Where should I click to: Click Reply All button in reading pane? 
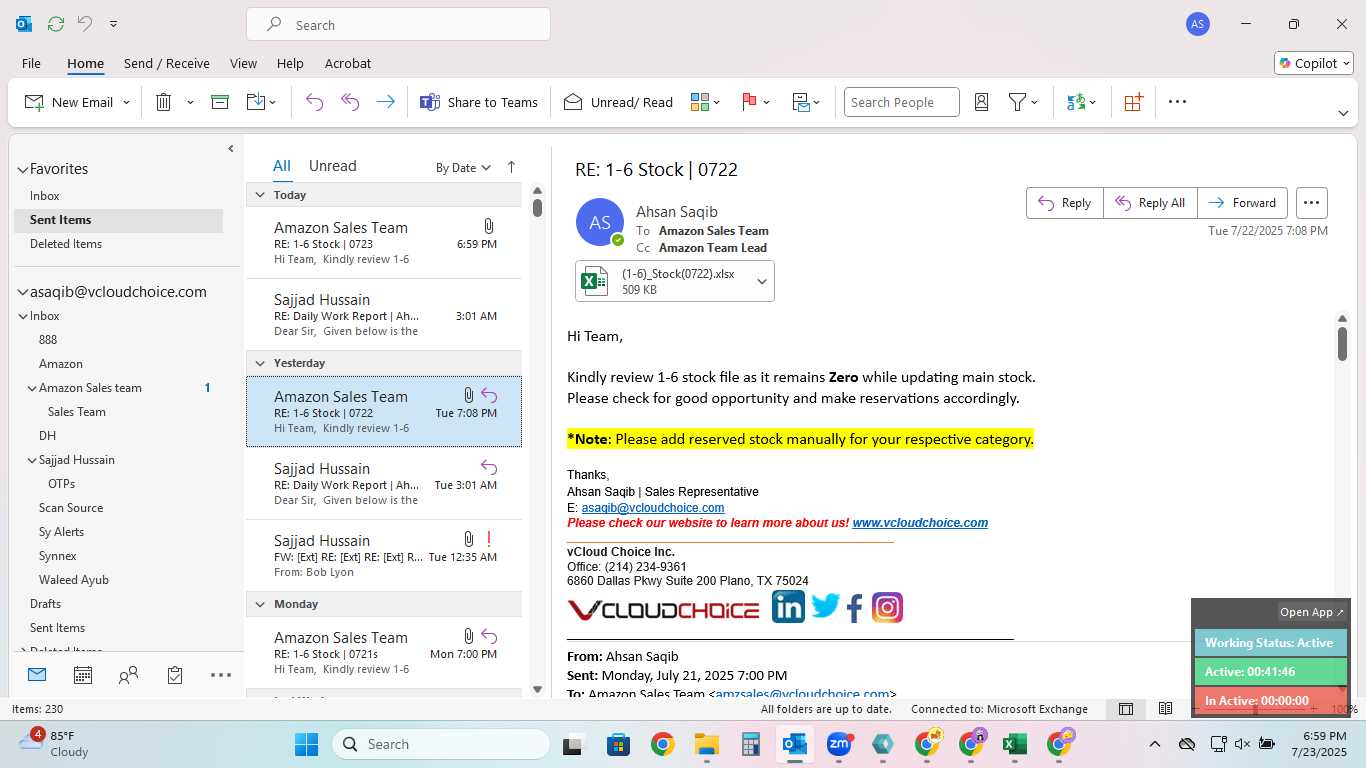coord(1150,203)
